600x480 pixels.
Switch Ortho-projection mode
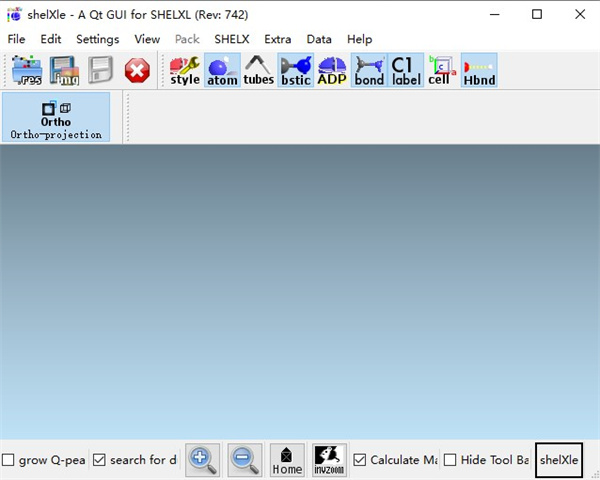point(56,117)
